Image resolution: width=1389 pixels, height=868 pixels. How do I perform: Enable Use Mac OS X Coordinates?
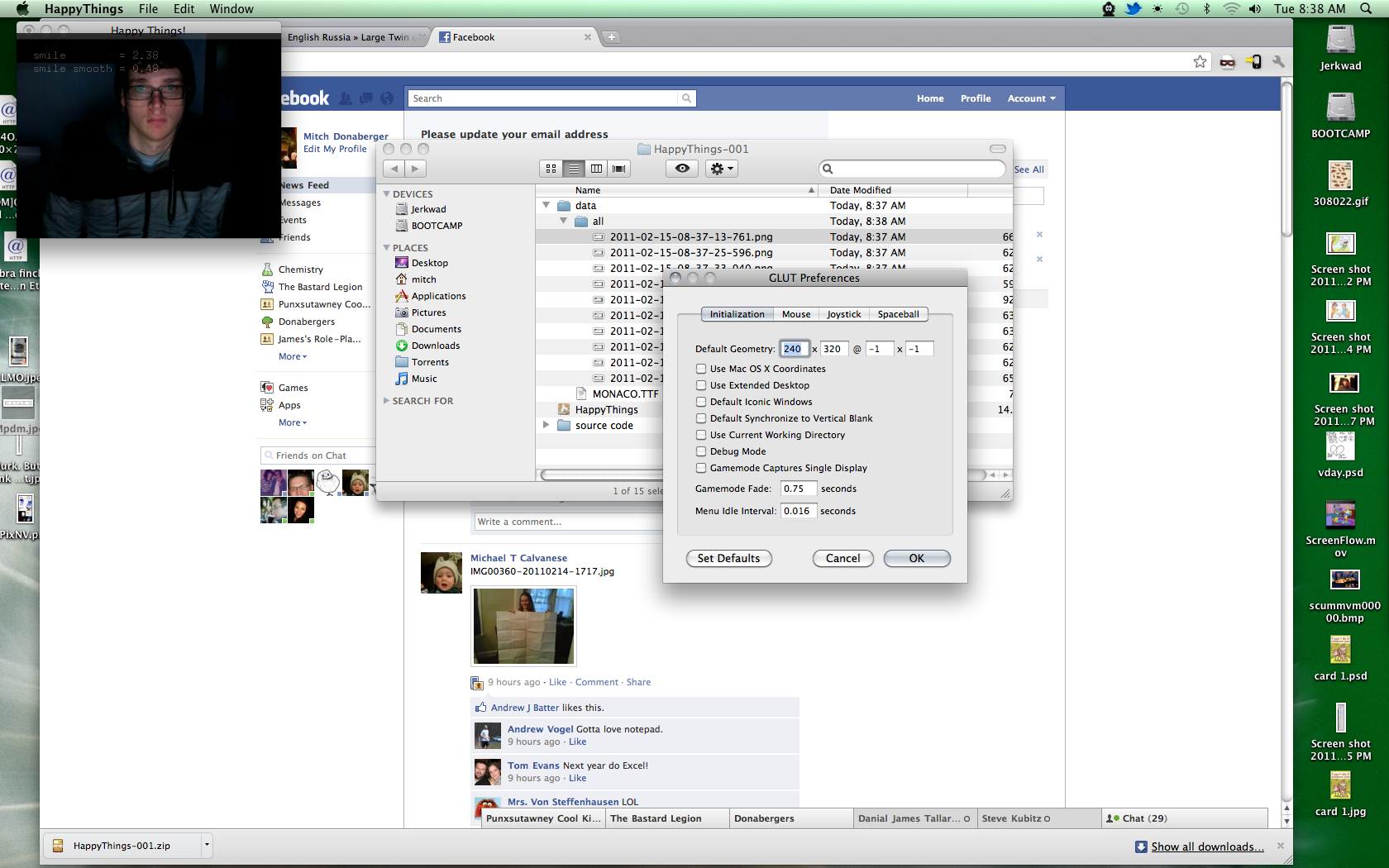[x=701, y=369]
